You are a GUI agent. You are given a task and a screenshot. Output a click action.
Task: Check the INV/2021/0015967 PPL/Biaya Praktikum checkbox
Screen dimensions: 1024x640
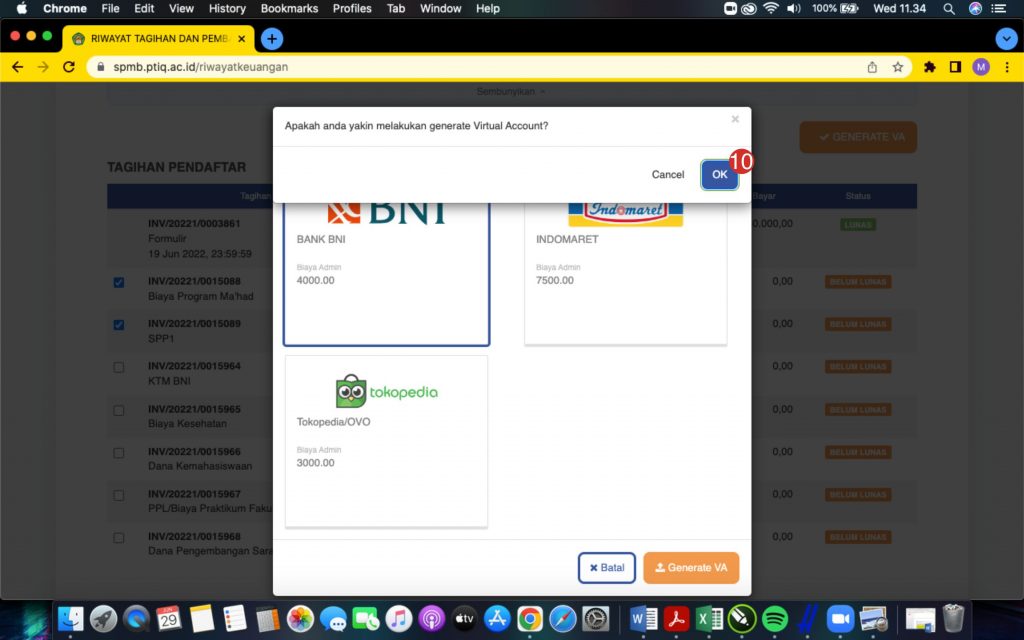click(x=119, y=495)
